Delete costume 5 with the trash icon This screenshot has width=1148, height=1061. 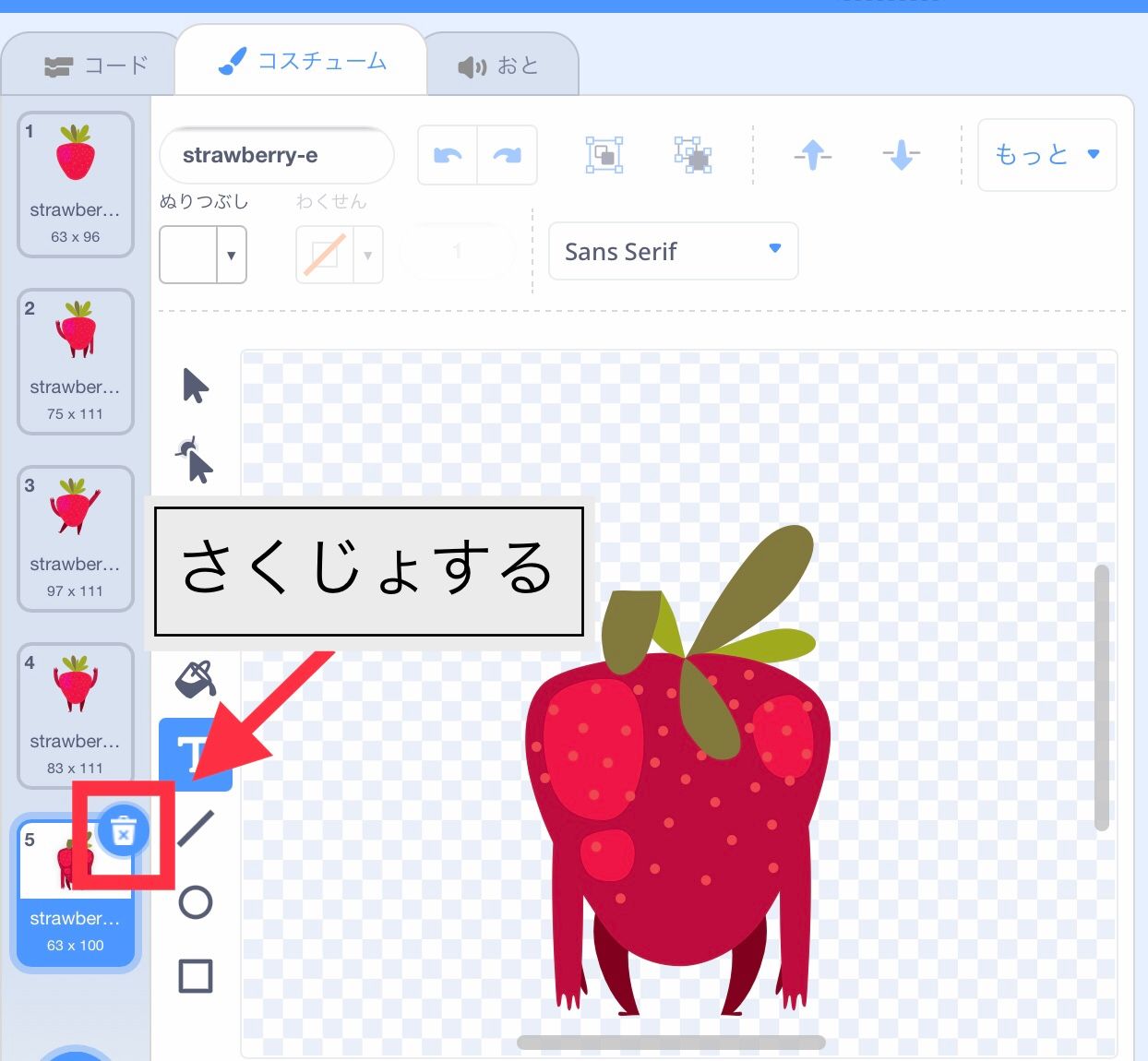(x=123, y=829)
